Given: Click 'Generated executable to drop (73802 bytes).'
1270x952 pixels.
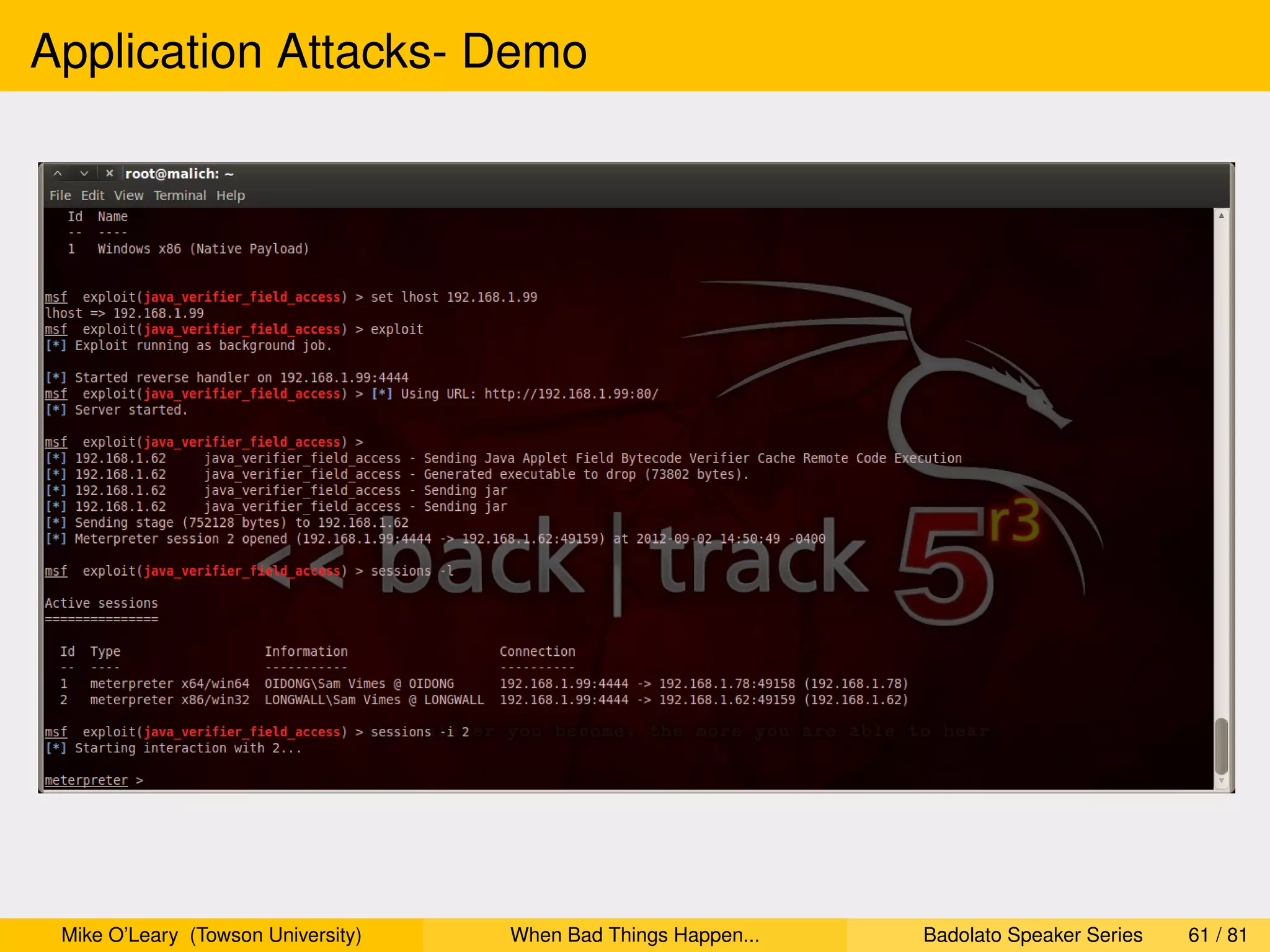Looking at the screenshot, I should point(587,474).
